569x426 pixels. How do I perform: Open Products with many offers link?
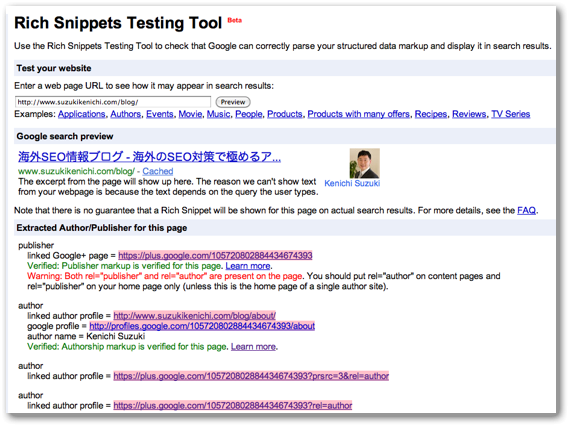pyautogui.click(x=359, y=114)
